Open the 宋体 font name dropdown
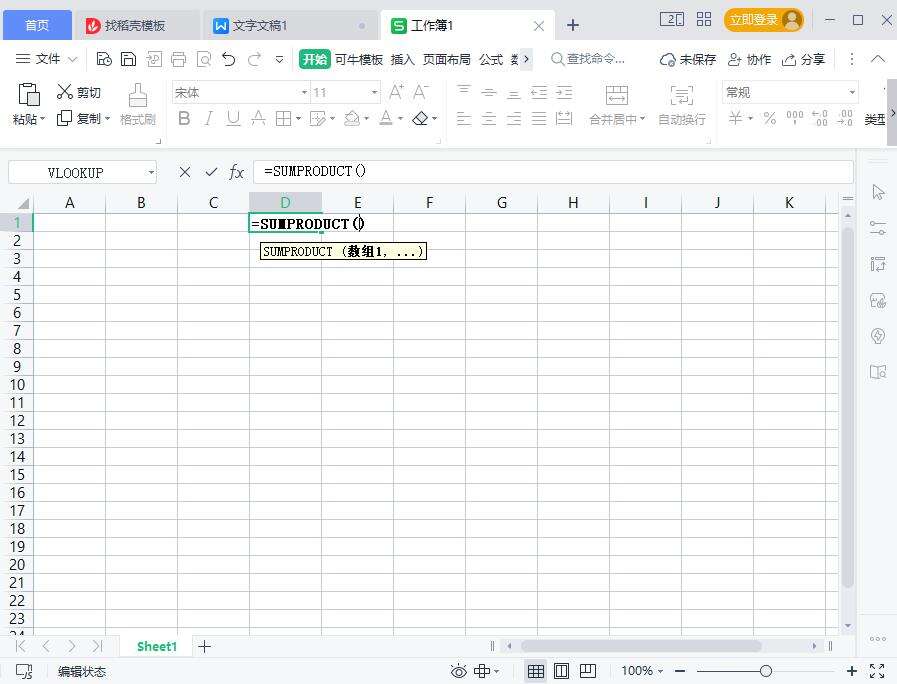 [304, 92]
